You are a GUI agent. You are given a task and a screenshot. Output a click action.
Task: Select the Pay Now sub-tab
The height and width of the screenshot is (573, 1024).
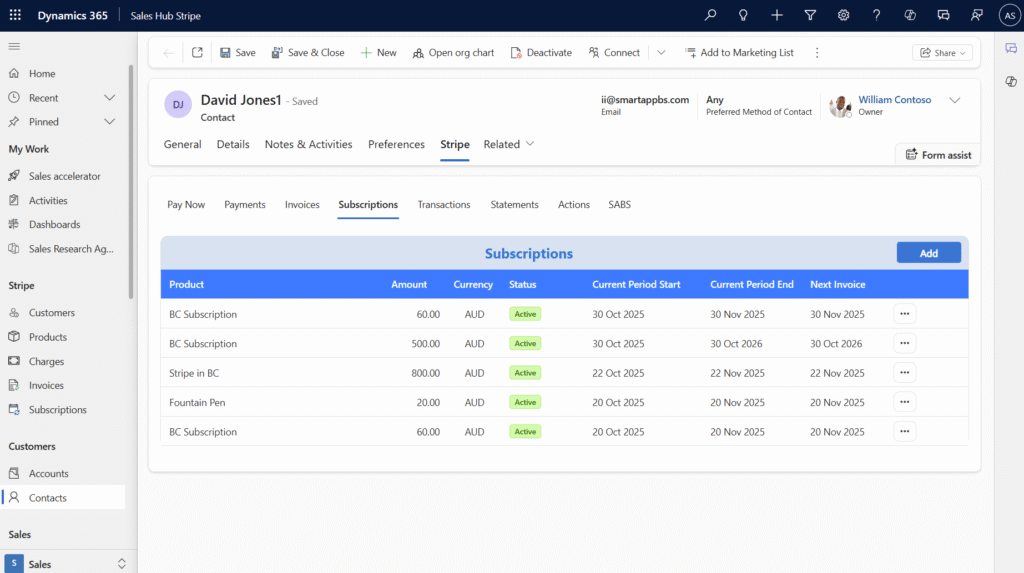pos(186,205)
